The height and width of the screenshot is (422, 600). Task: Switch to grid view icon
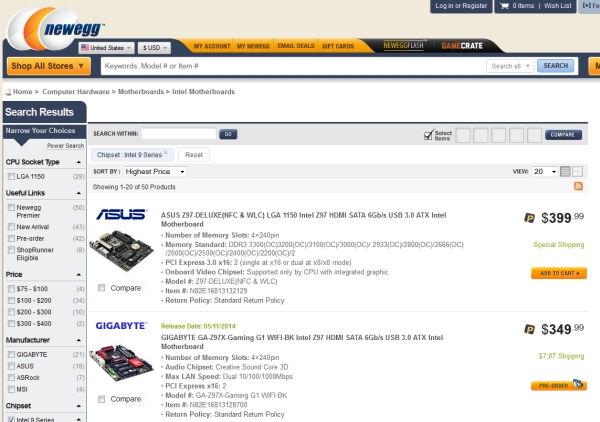578,172
